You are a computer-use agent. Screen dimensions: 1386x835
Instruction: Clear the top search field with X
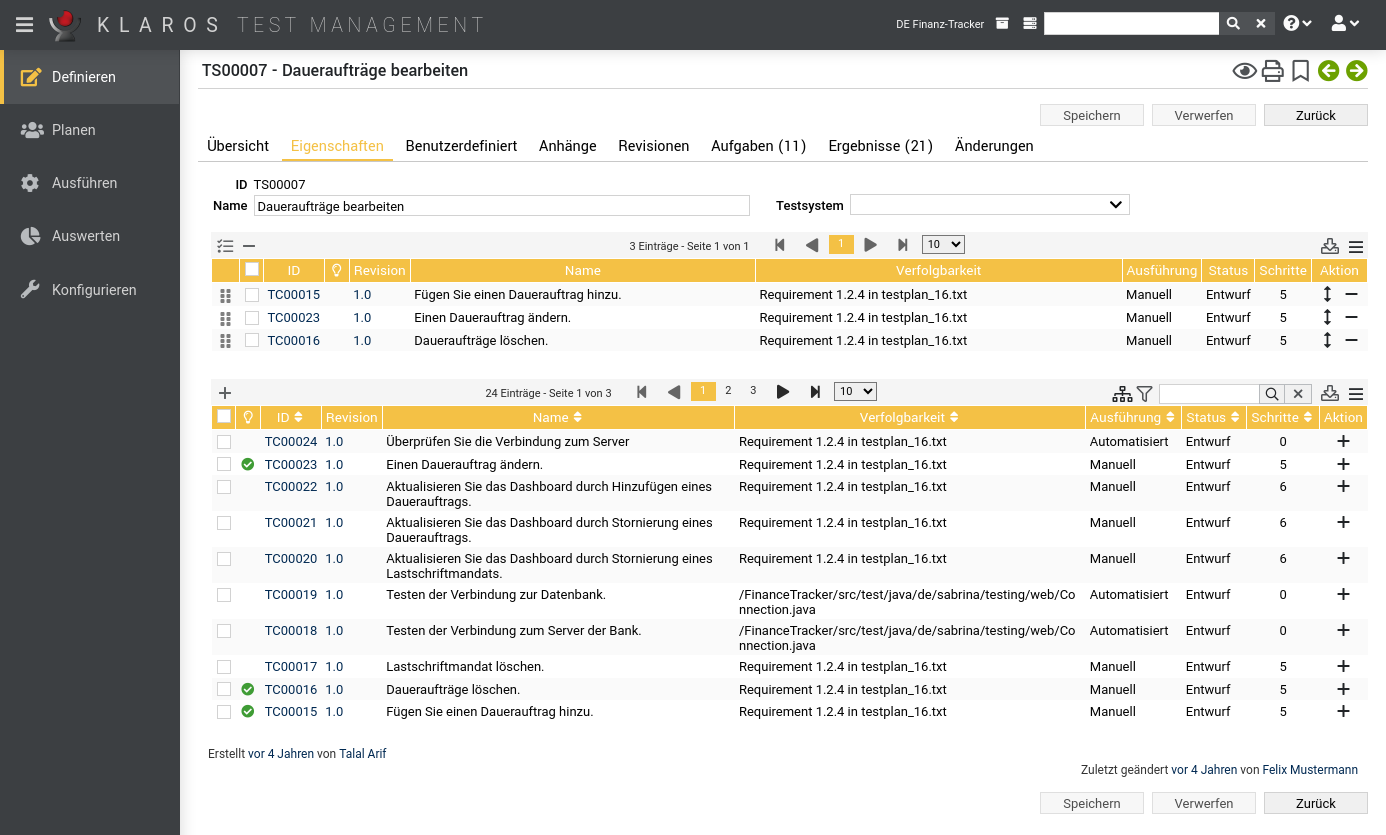click(x=1261, y=24)
